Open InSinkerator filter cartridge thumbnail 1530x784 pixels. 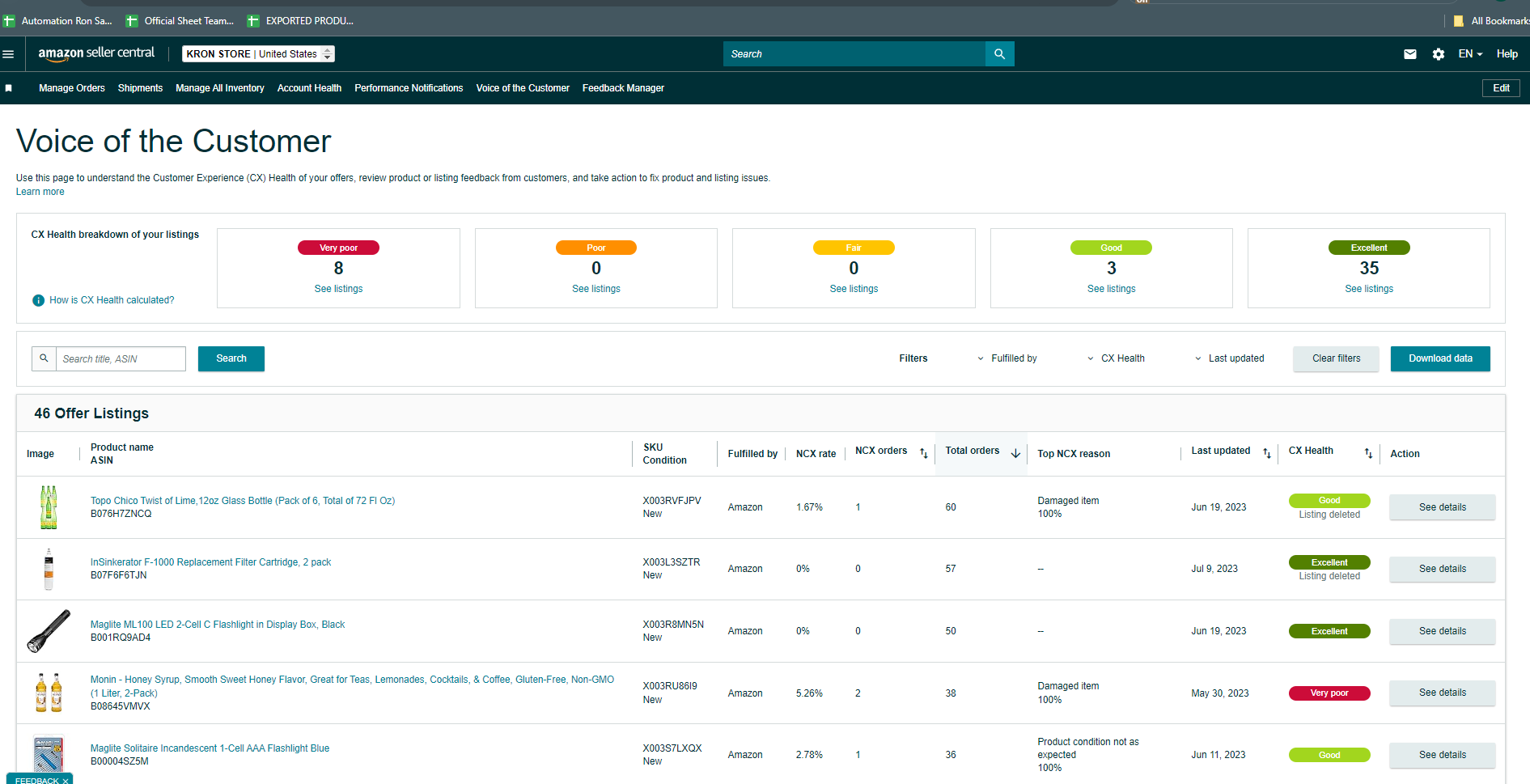coord(49,569)
